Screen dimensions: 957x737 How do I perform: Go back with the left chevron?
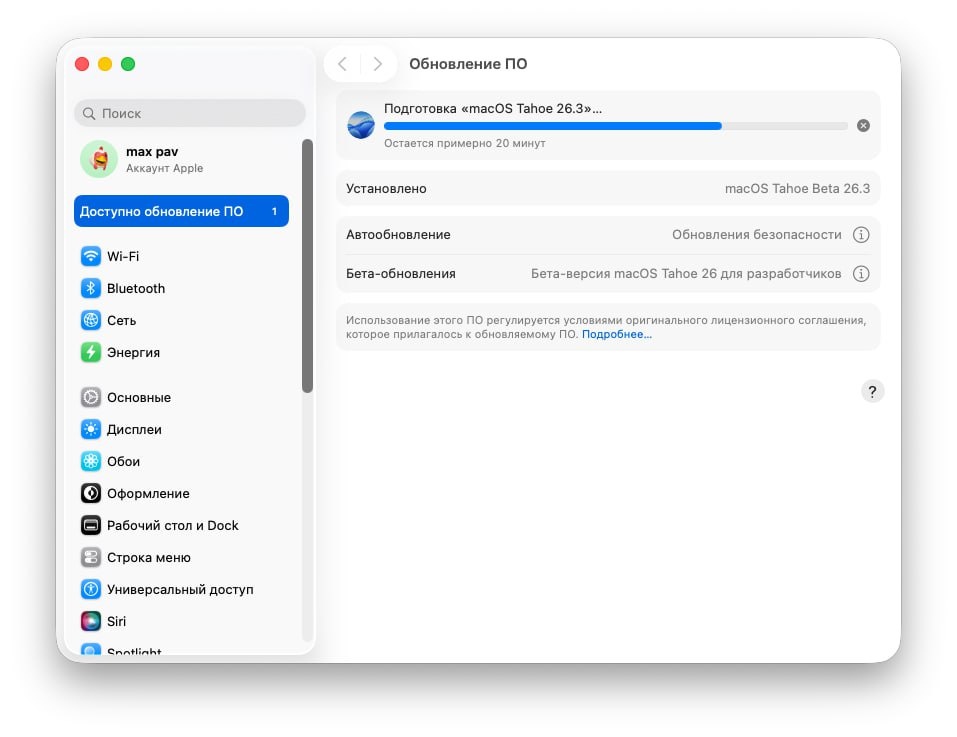(x=342, y=64)
